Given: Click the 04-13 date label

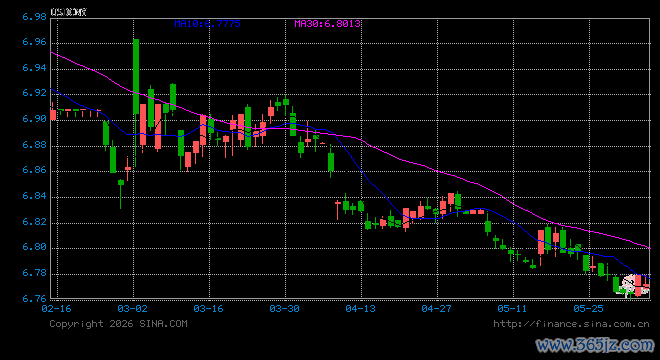Looking at the screenshot, I should click(x=360, y=309).
